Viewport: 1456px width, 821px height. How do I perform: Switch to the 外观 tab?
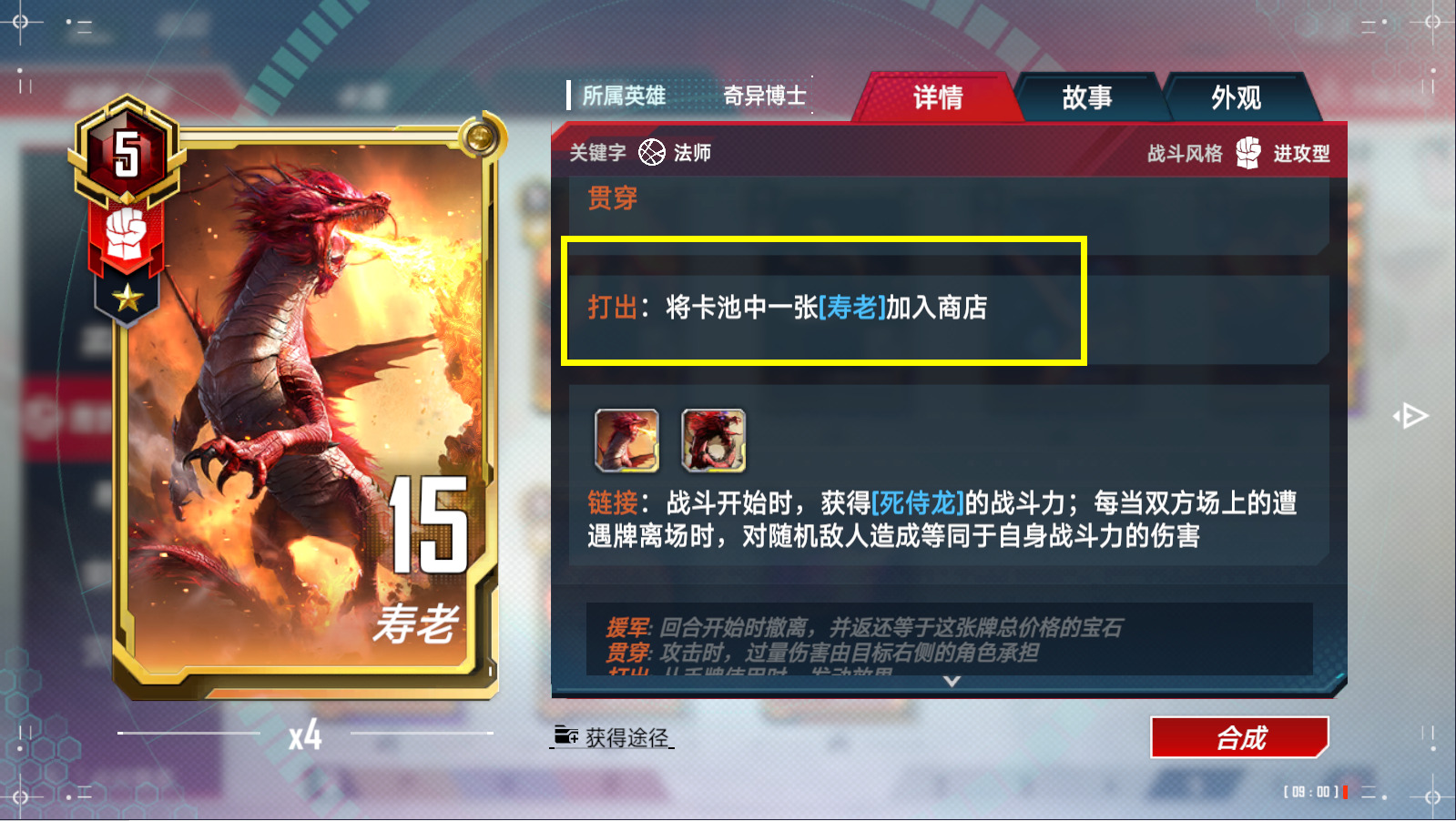(1237, 97)
